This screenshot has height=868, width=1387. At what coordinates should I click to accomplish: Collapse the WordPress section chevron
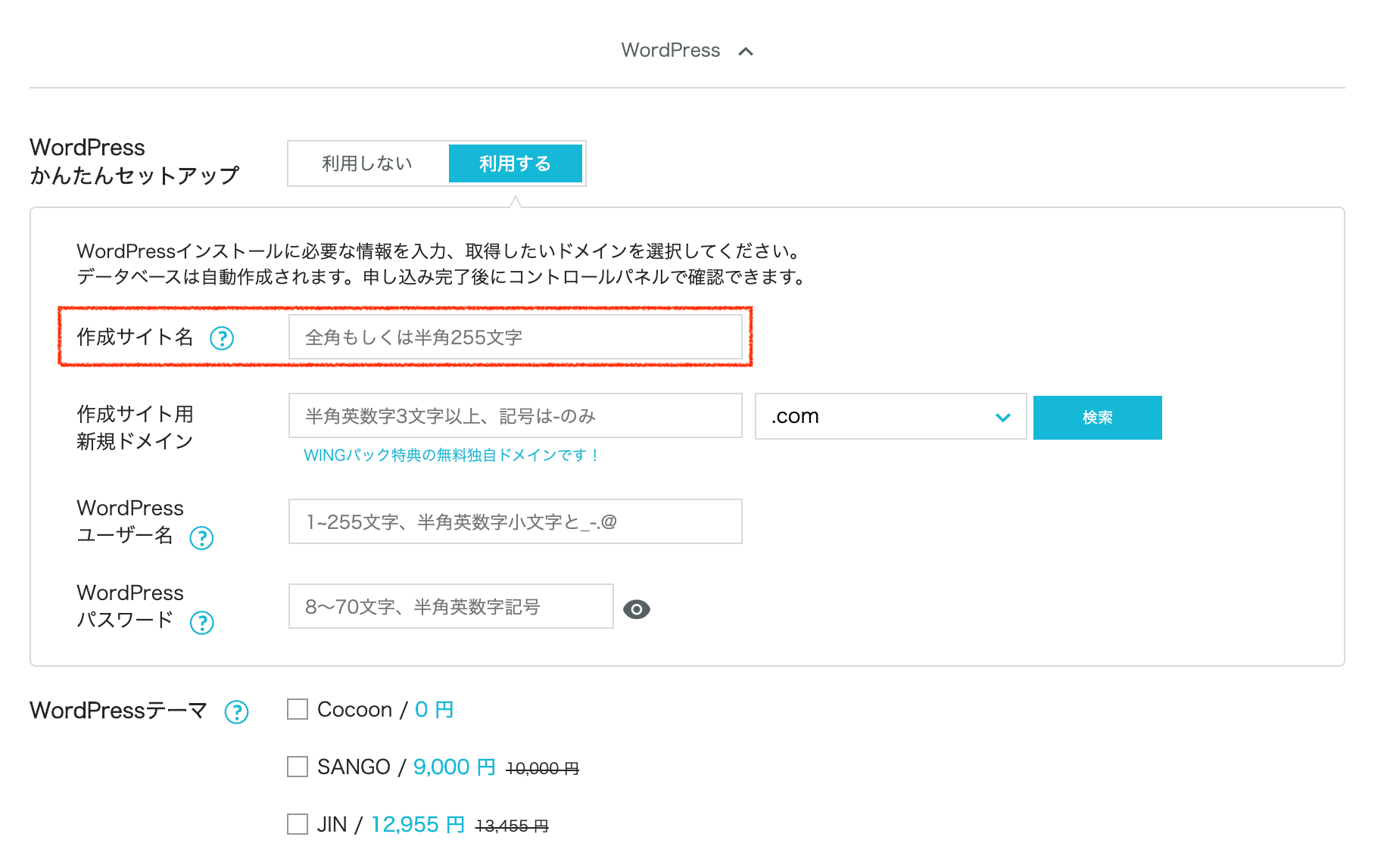click(746, 51)
